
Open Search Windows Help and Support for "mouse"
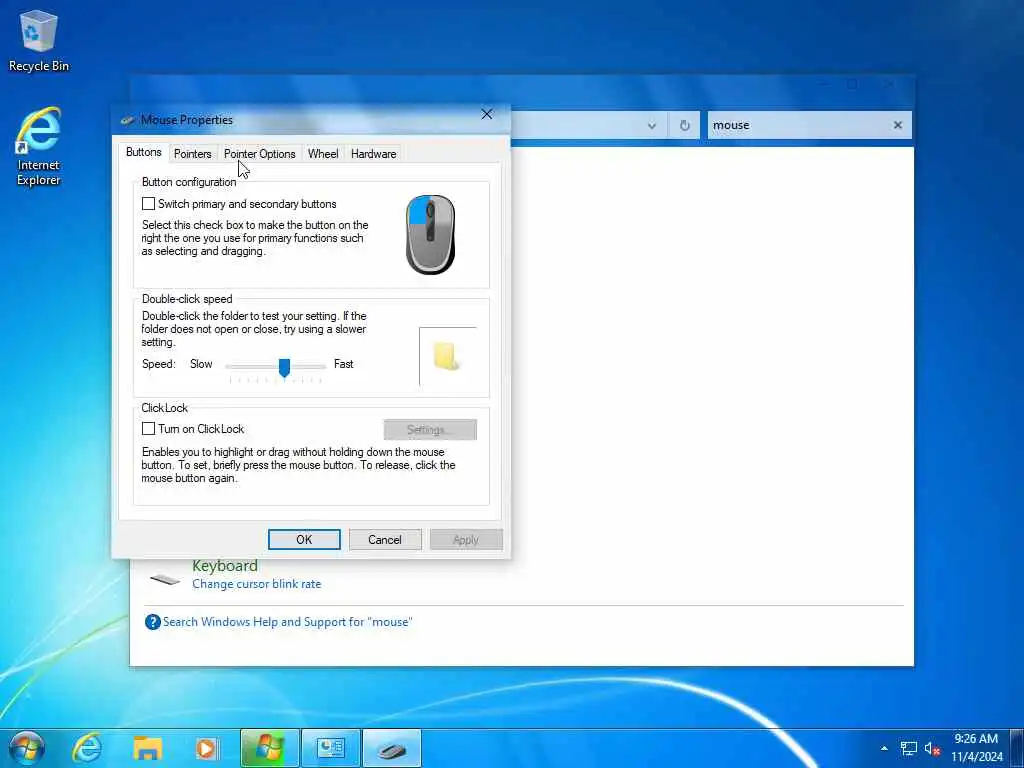coord(287,622)
